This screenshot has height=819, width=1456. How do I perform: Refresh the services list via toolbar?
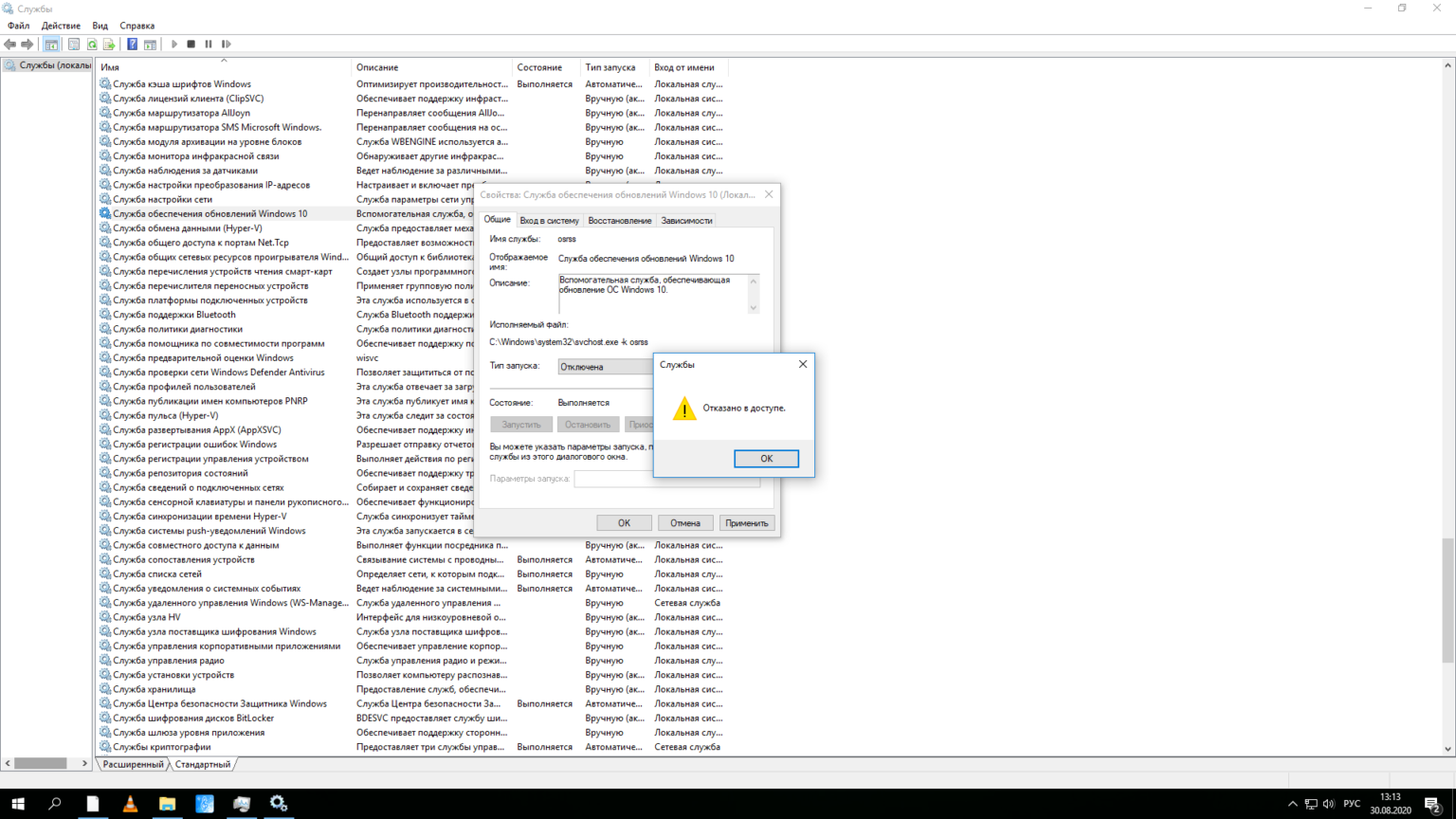click(92, 45)
